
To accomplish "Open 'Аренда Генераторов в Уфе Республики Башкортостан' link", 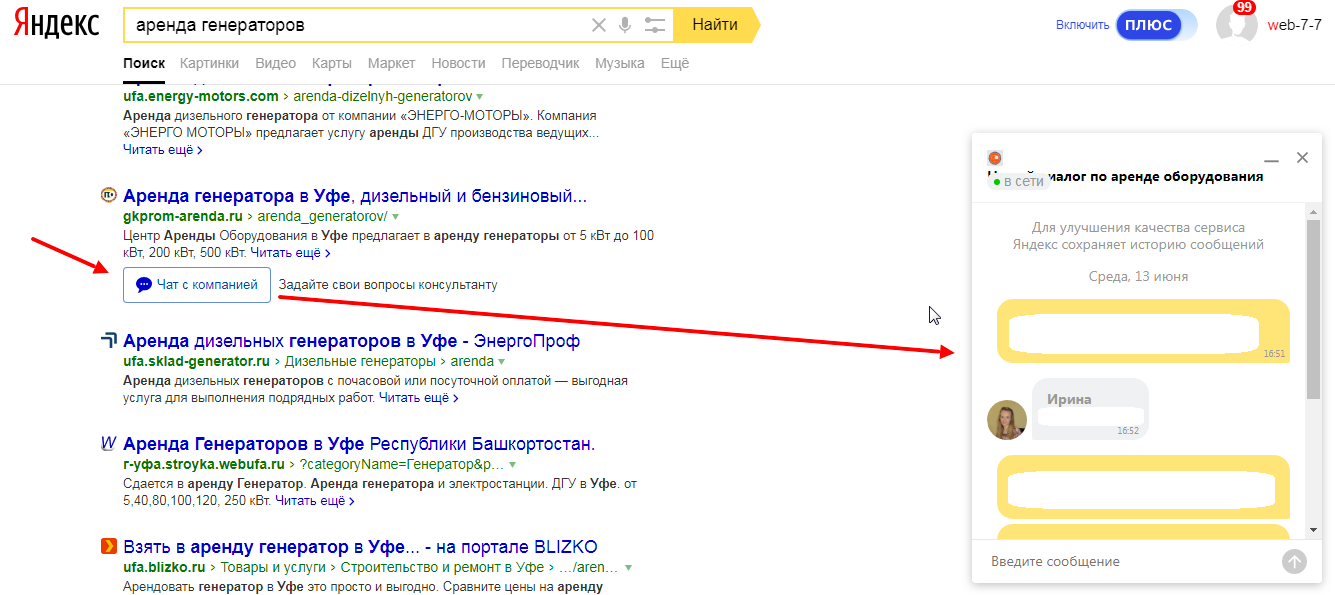I will pyautogui.click(x=359, y=443).
